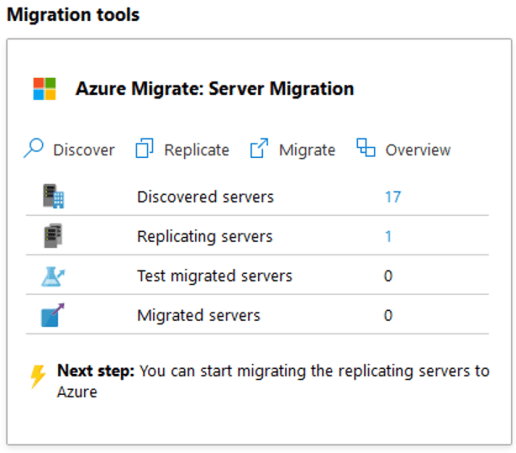The image size is (516, 453).
Task: Click the Discovered servers label
Action: (205, 197)
